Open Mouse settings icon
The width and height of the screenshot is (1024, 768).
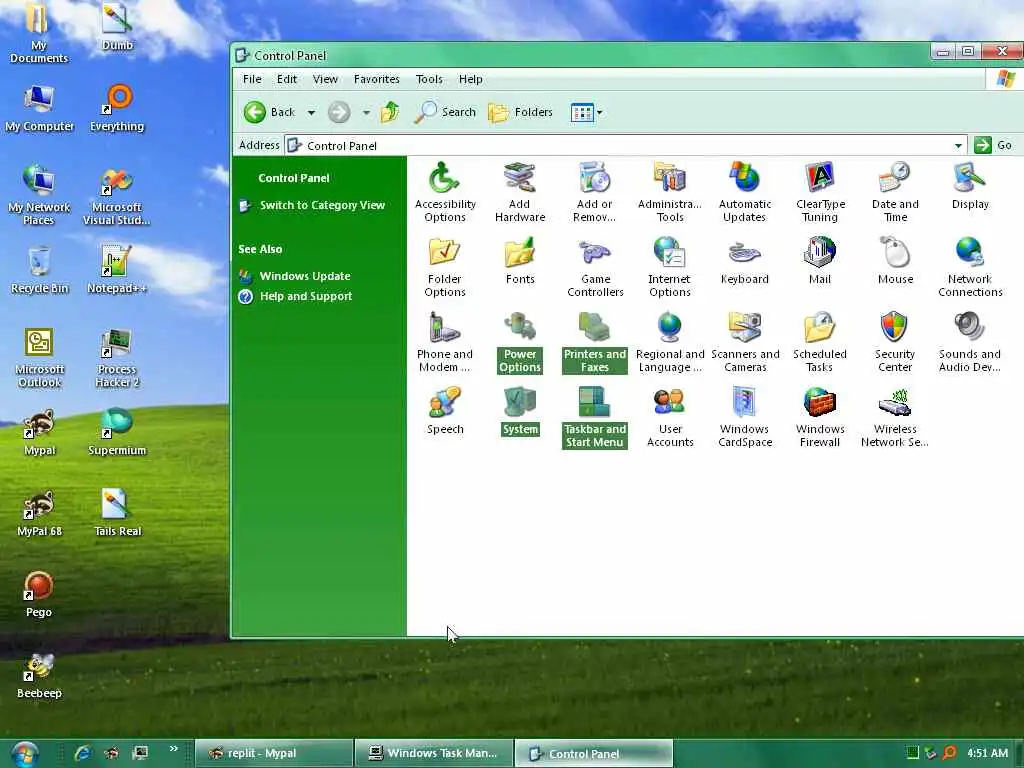coord(895,261)
